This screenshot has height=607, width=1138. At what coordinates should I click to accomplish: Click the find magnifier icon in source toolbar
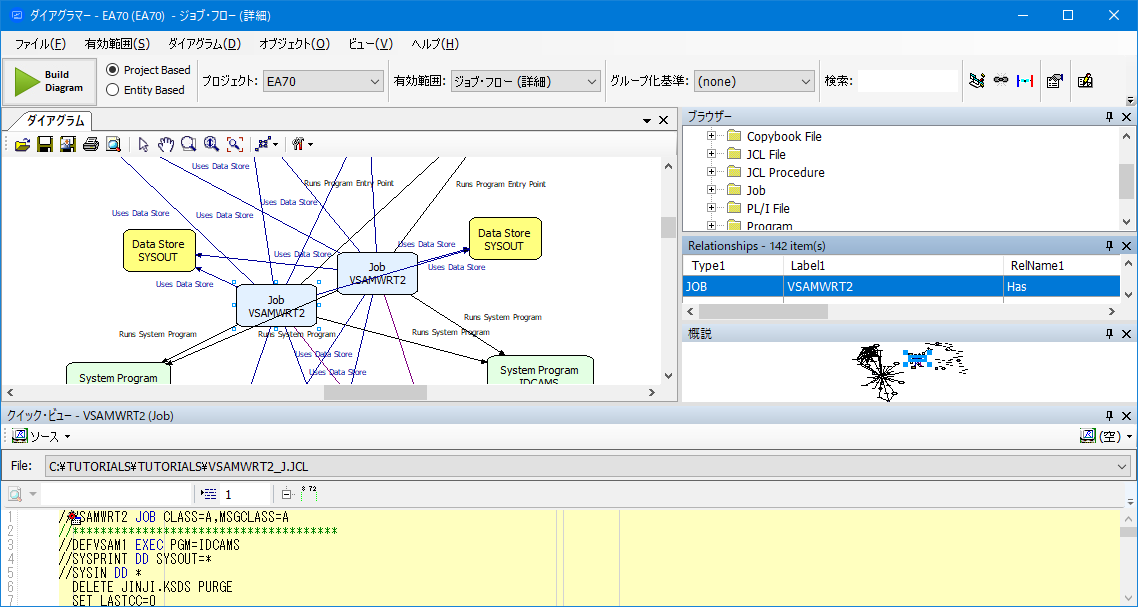(15, 494)
